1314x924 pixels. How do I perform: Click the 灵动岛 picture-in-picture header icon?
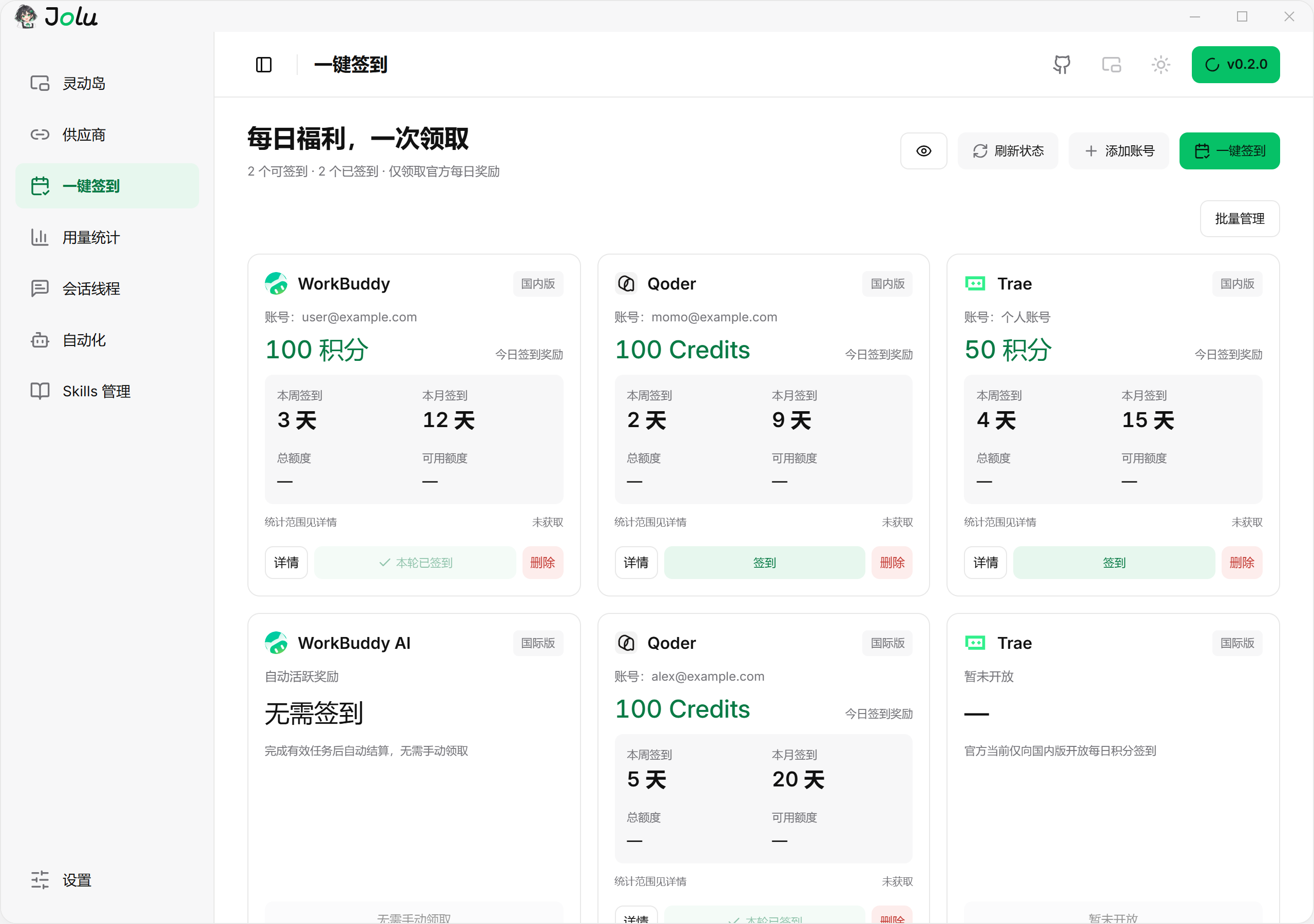[1111, 65]
